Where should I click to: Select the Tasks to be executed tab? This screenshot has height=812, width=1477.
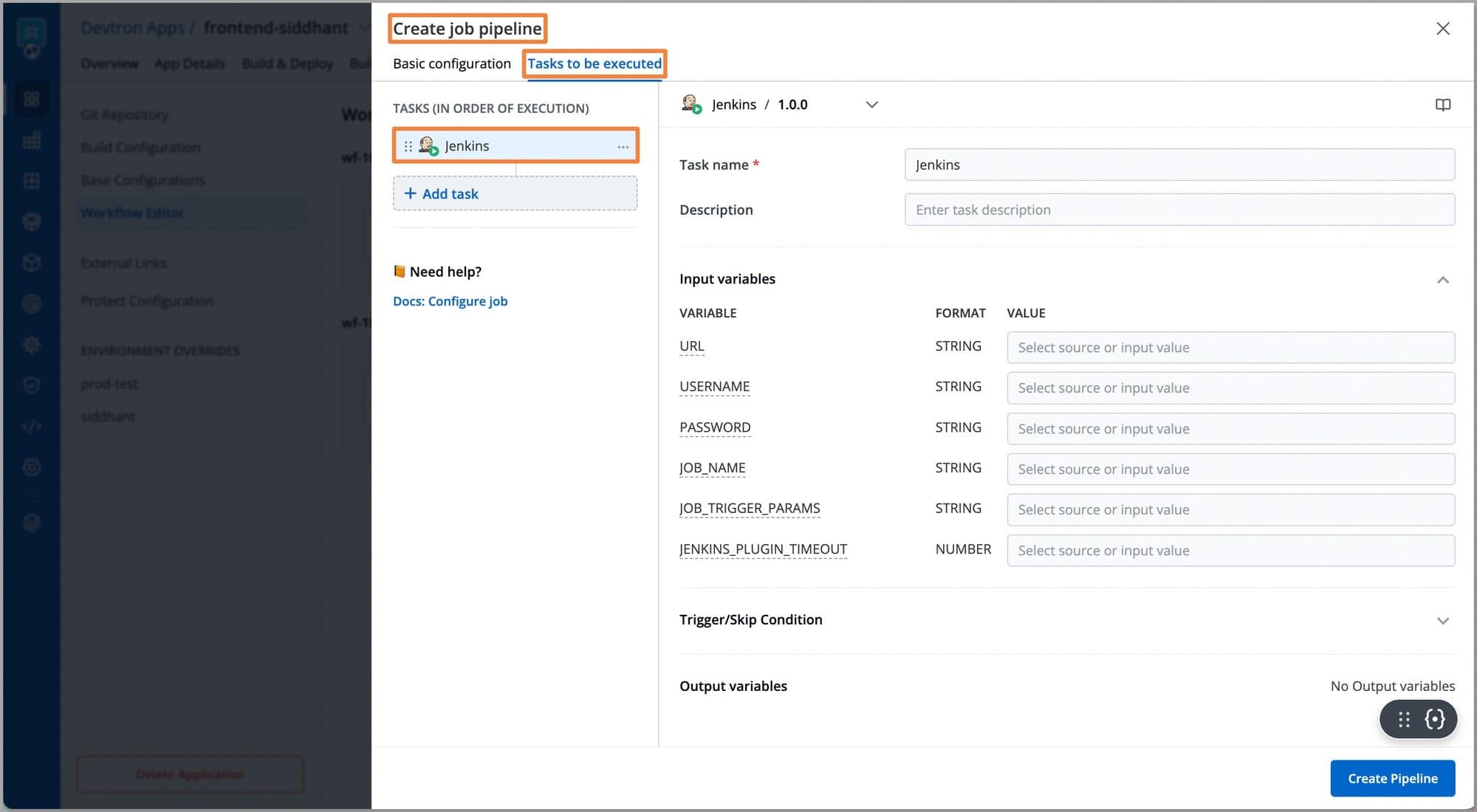(x=594, y=63)
